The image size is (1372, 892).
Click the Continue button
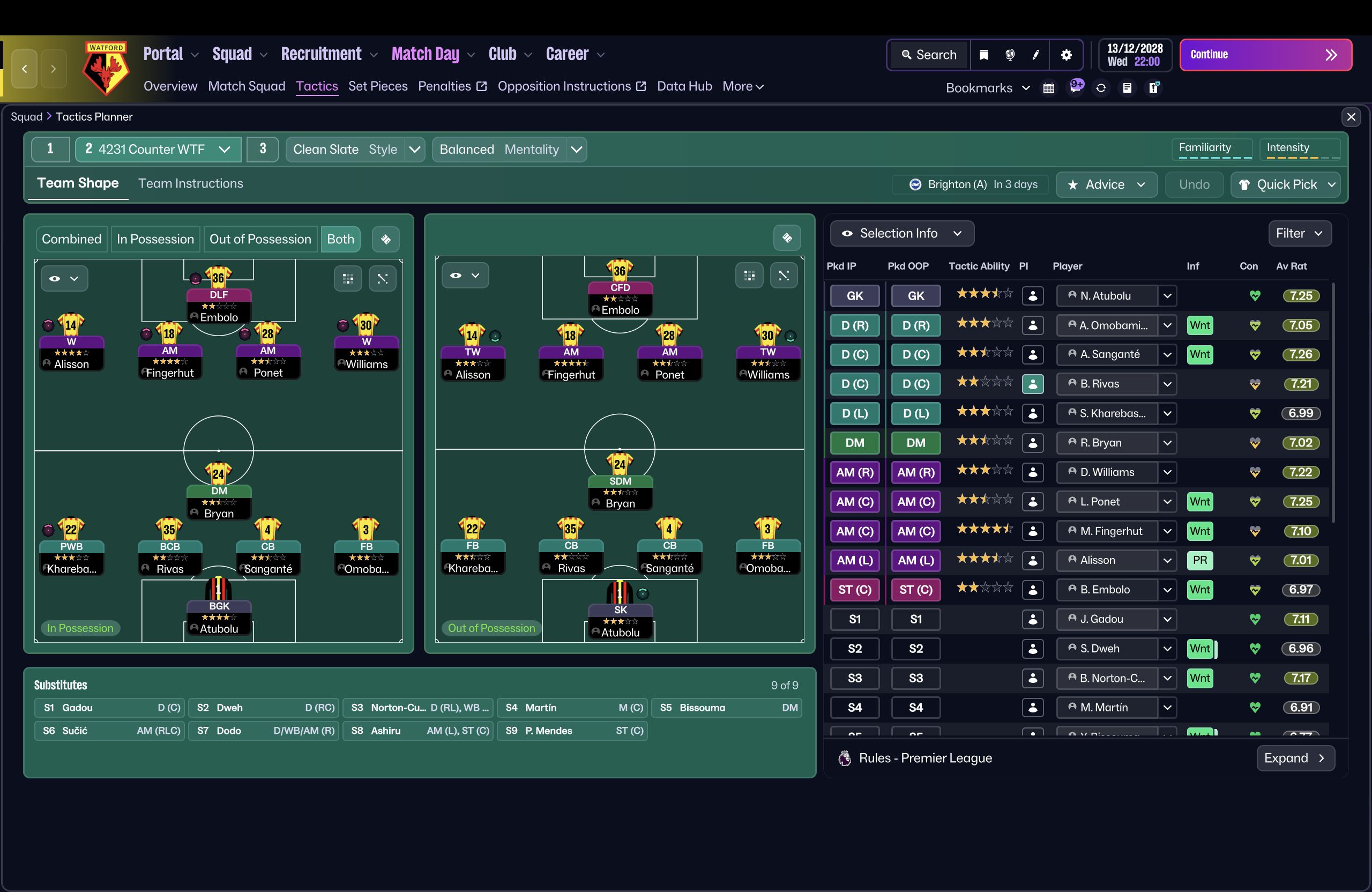coord(1266,55)
